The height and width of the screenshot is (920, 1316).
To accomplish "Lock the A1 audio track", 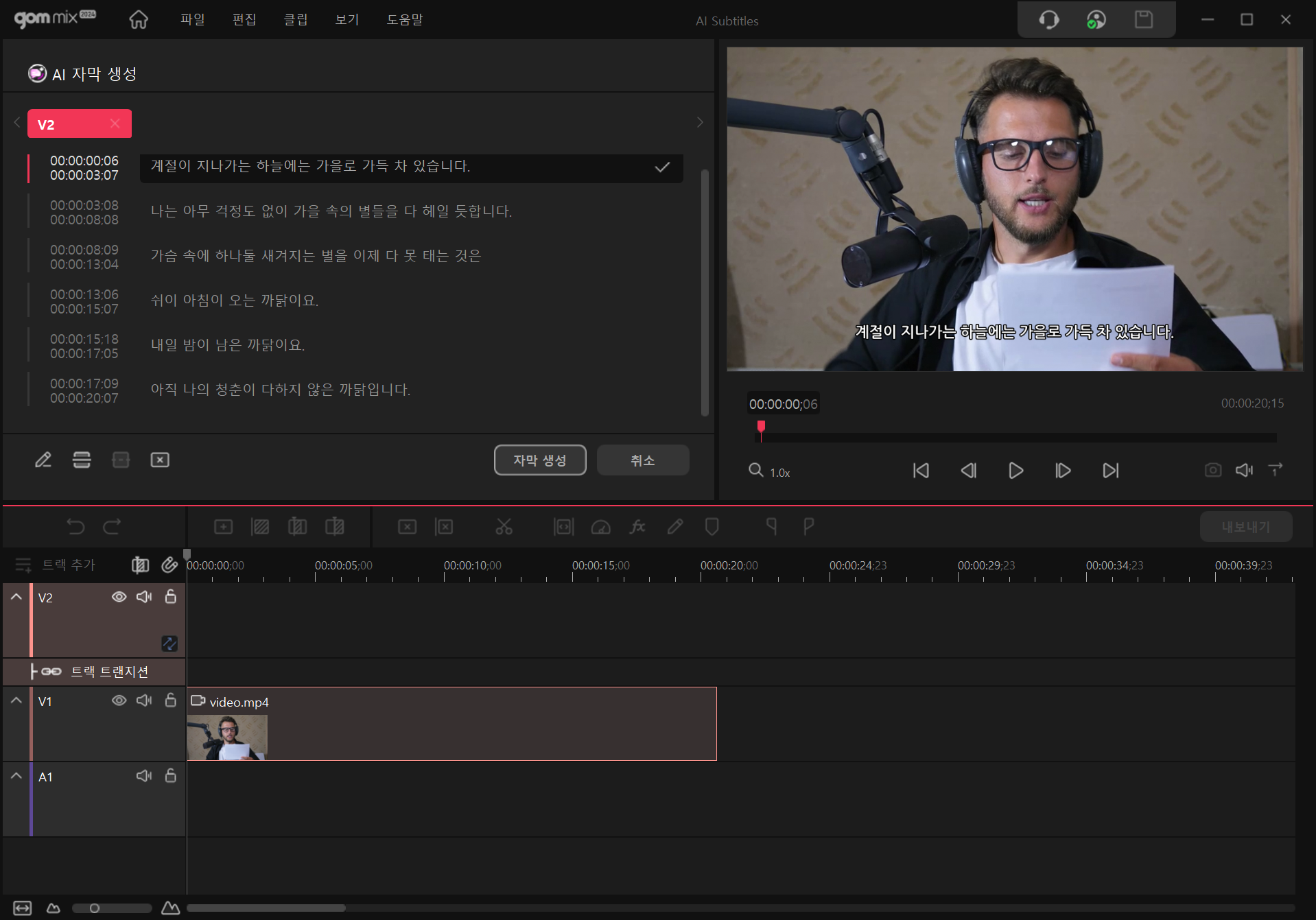I will [x=171, y=776].
